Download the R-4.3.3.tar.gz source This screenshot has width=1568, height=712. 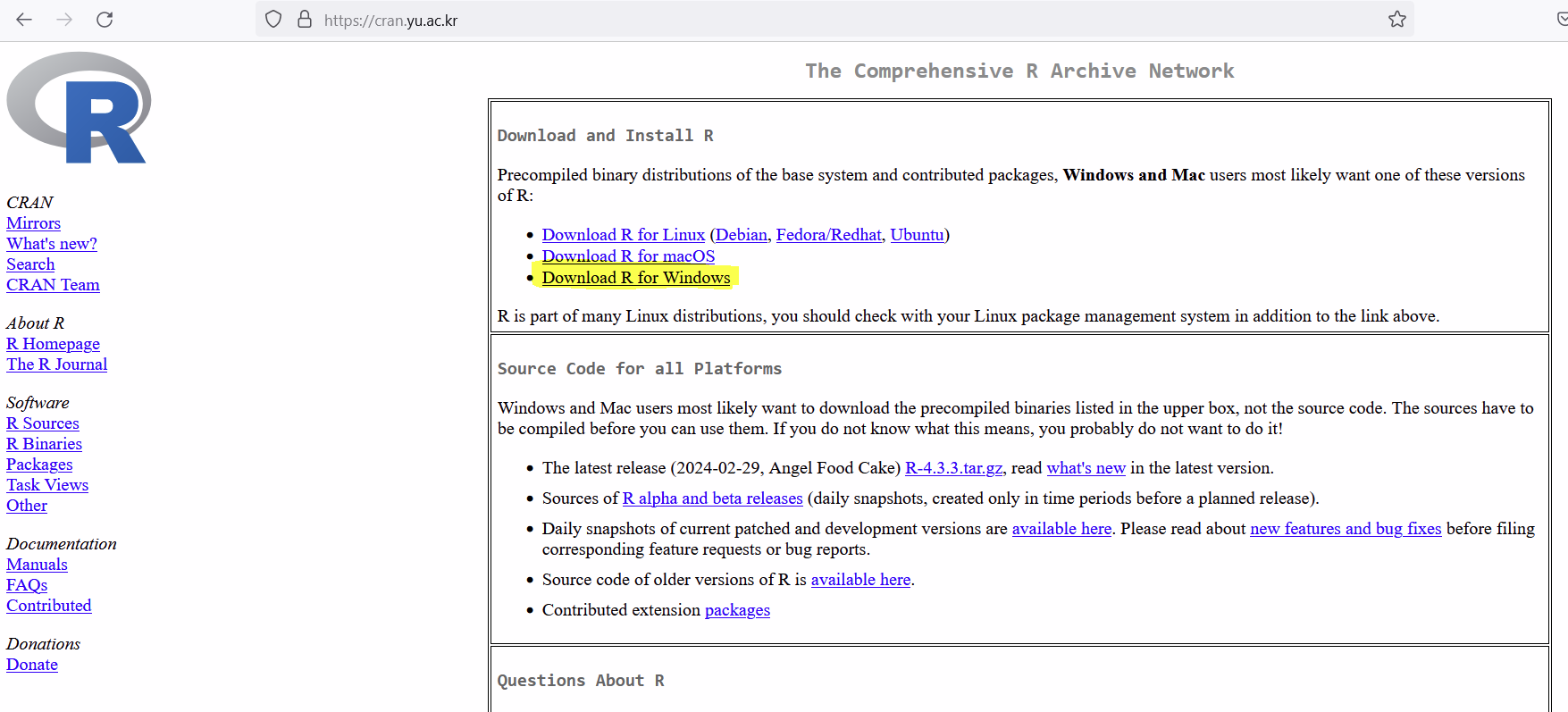(954, 468)
